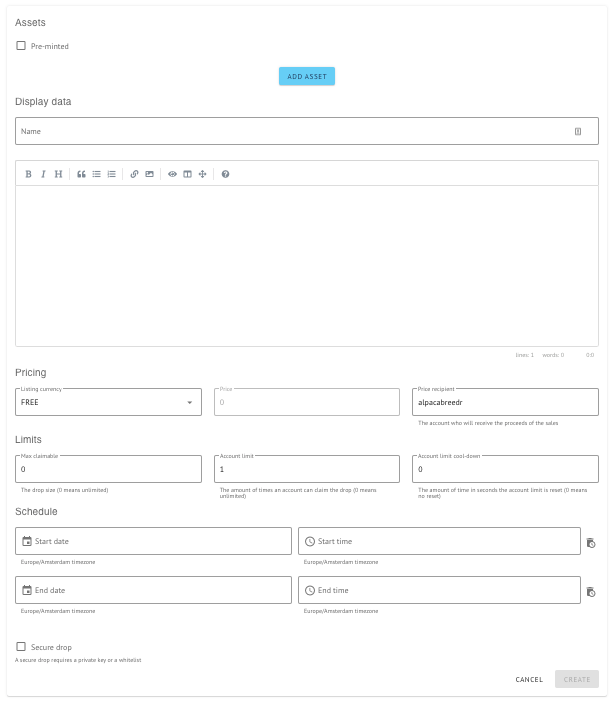
Task: Open the Start date field
Action: (x=153, y=541)
